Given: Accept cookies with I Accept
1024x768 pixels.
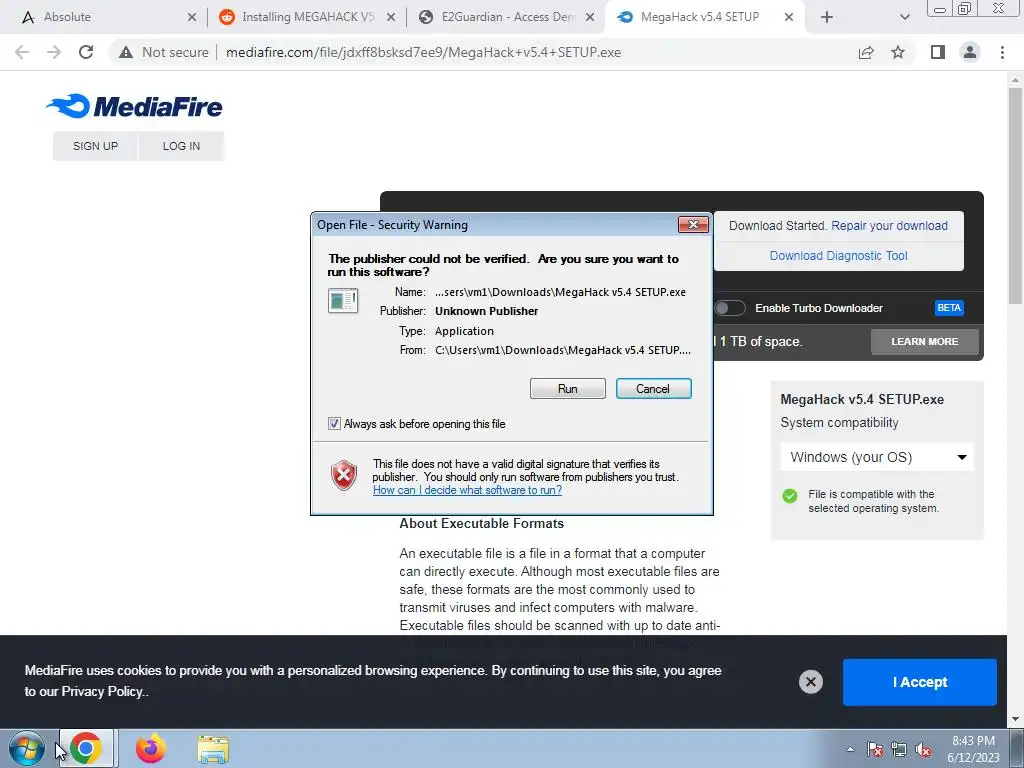Looking at the screenshot, I should (x=920, y=682).
